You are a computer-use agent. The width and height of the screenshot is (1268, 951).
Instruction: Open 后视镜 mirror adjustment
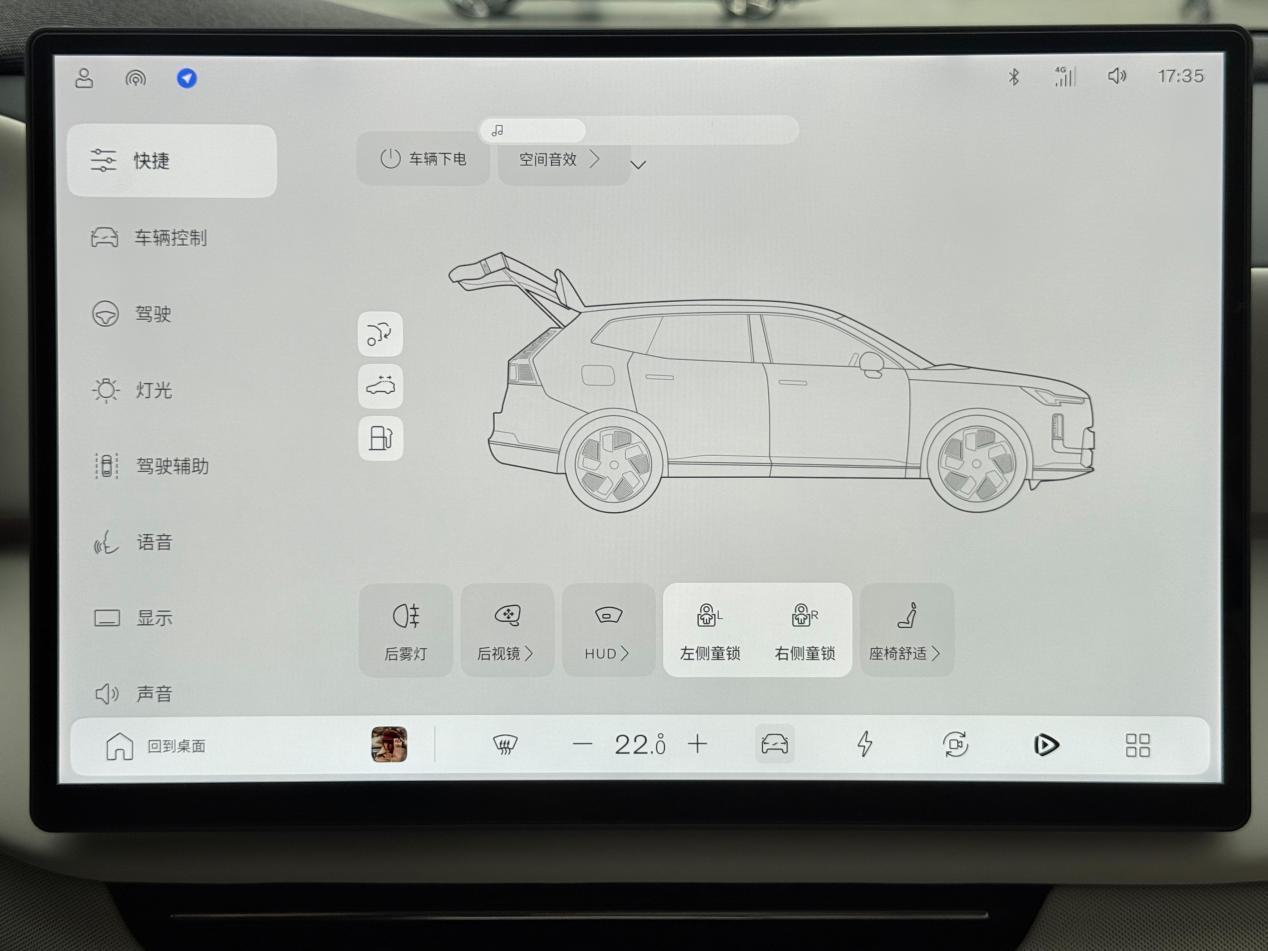tap(507, 630)
